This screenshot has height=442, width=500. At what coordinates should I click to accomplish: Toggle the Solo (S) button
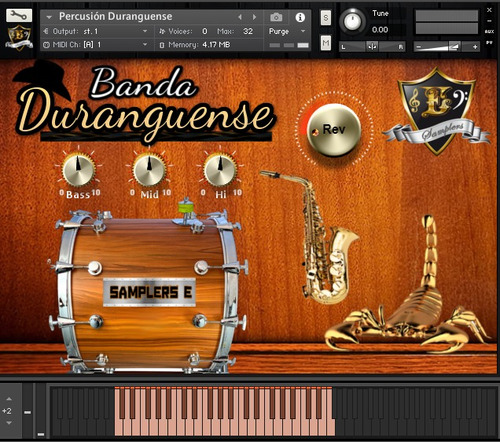coord(326,18)
